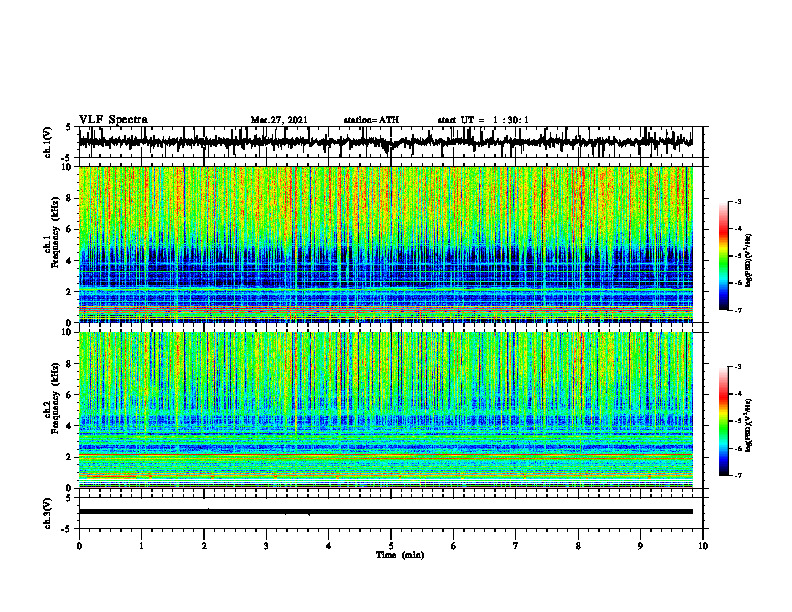Click the ch.3 black waveform trace
Viewport: 792px width, 612px height.
click(385, 512)
